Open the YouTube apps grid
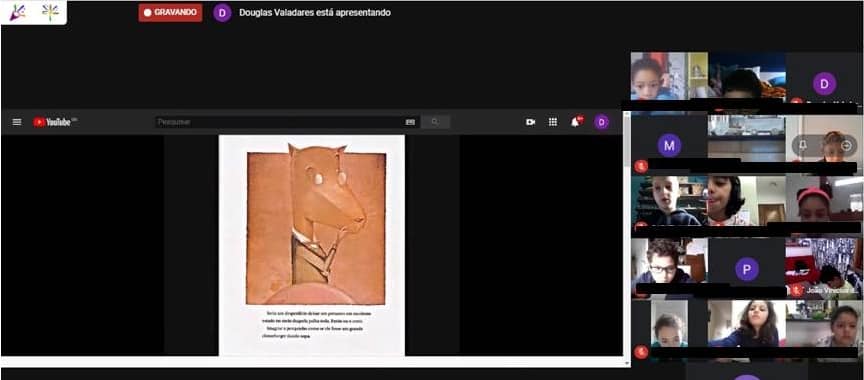The image size is (864, 380). click(553, 122)
